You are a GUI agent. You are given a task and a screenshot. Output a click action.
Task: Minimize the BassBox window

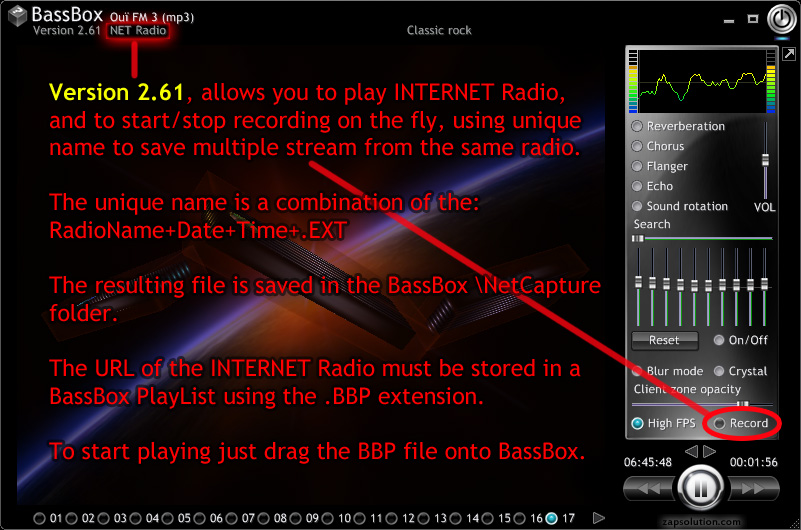729,20
